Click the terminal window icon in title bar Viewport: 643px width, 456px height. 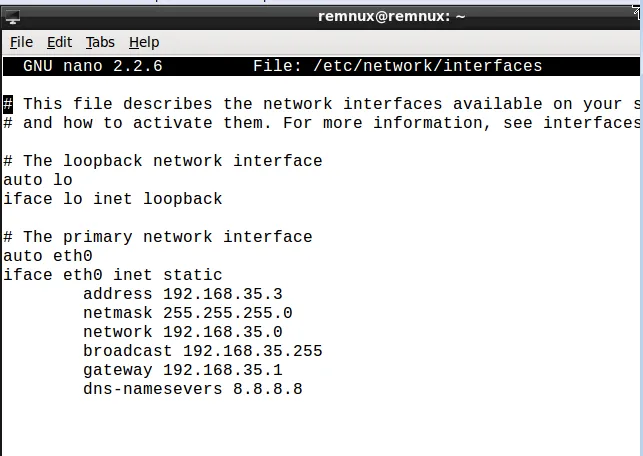click(12, 17)
